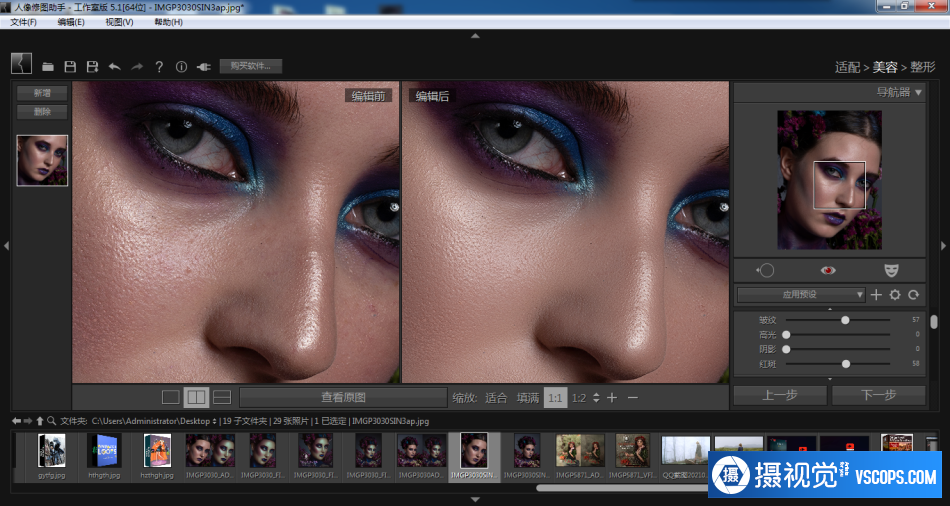Open preset settings gear icon

tap(895, 295)
